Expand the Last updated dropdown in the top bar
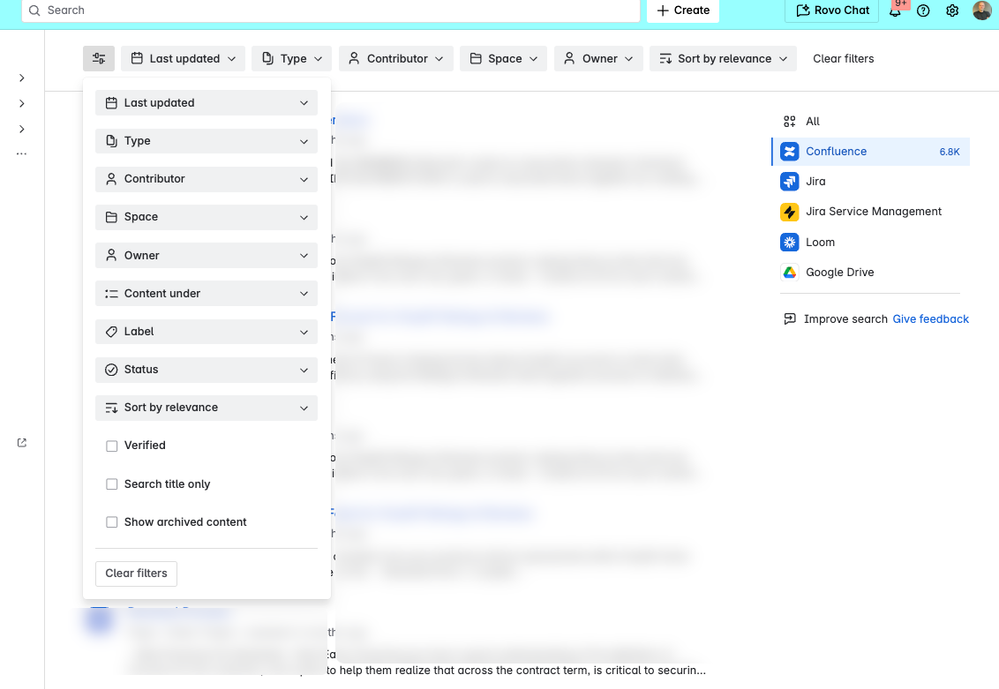The height and width of the screenshot is (689, 999). tap(183, 59)
